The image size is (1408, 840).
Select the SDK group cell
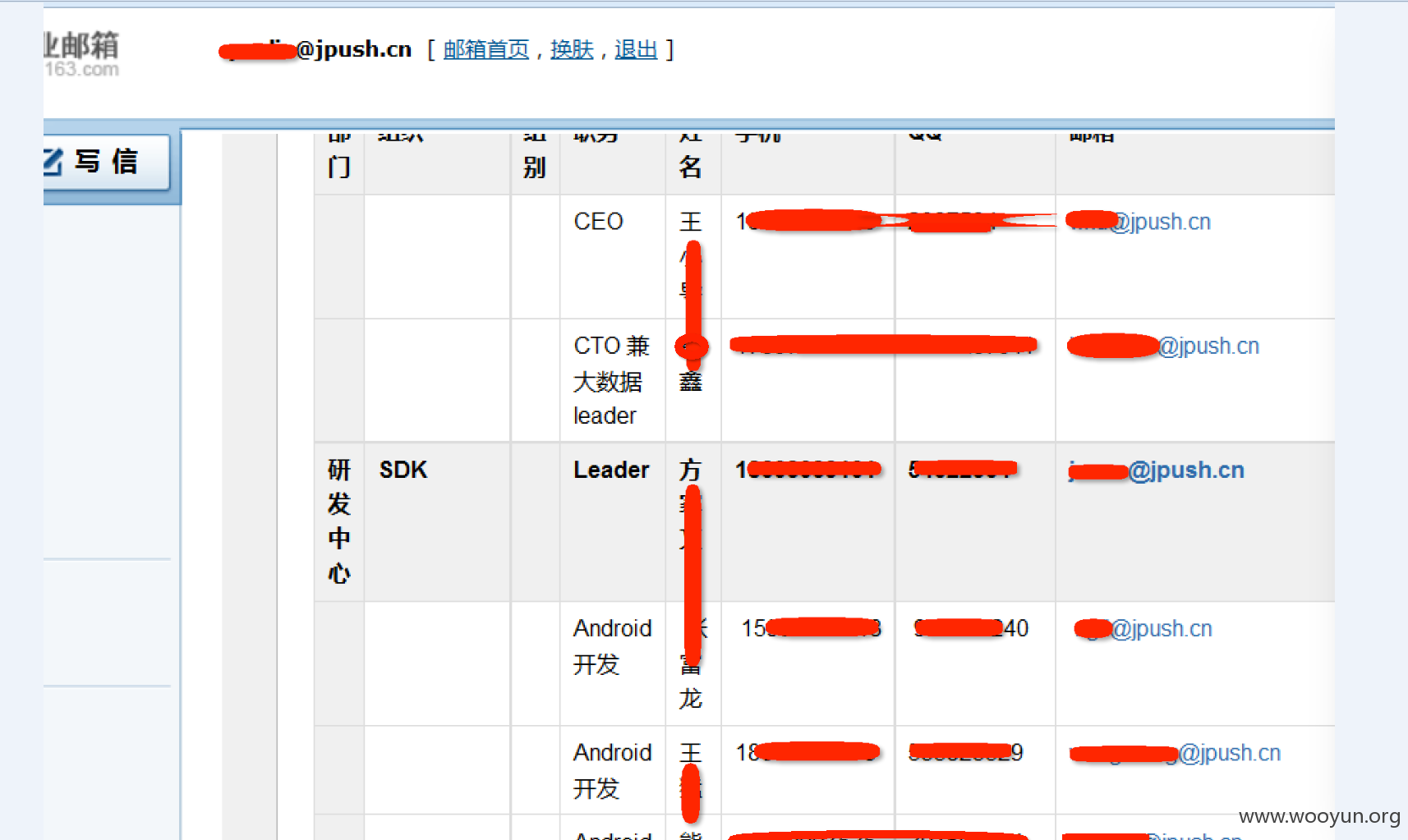pos(438,522)
